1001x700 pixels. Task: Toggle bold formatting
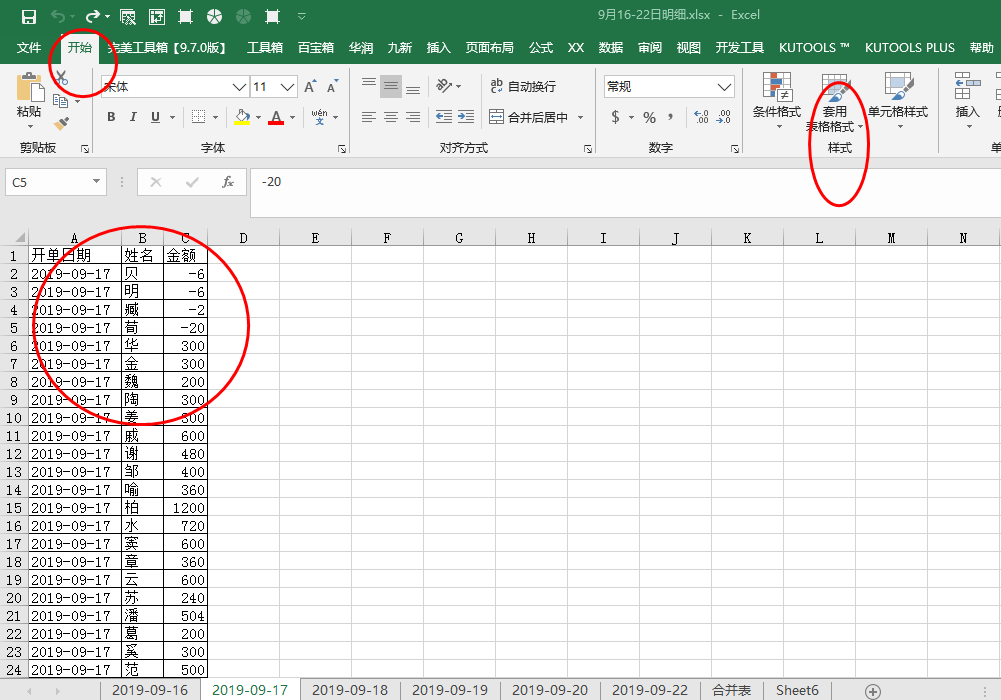(x=111, y=117)
